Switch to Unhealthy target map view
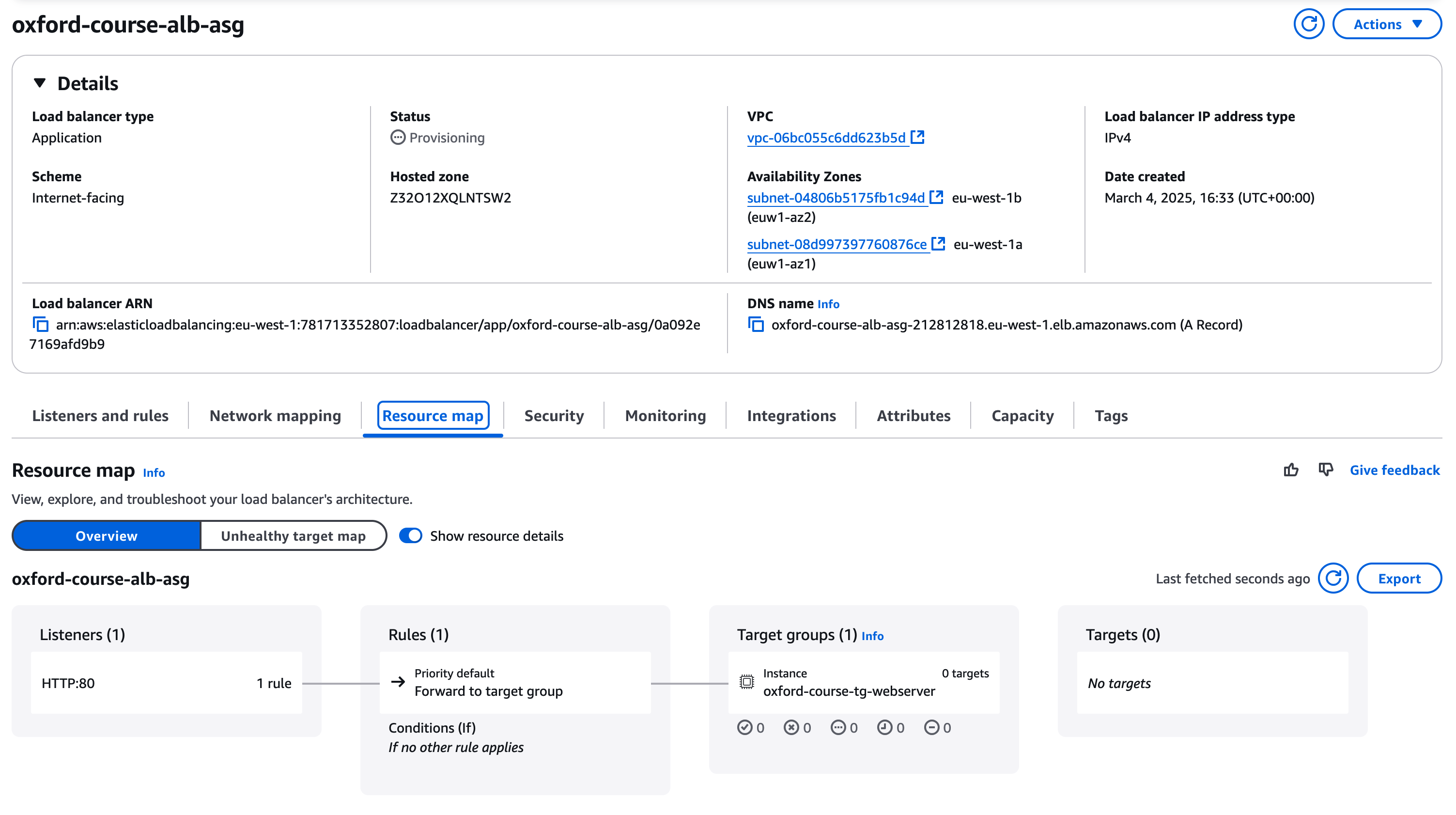Viewport: 1456px width, 815px height. click(x=294, y=535)
